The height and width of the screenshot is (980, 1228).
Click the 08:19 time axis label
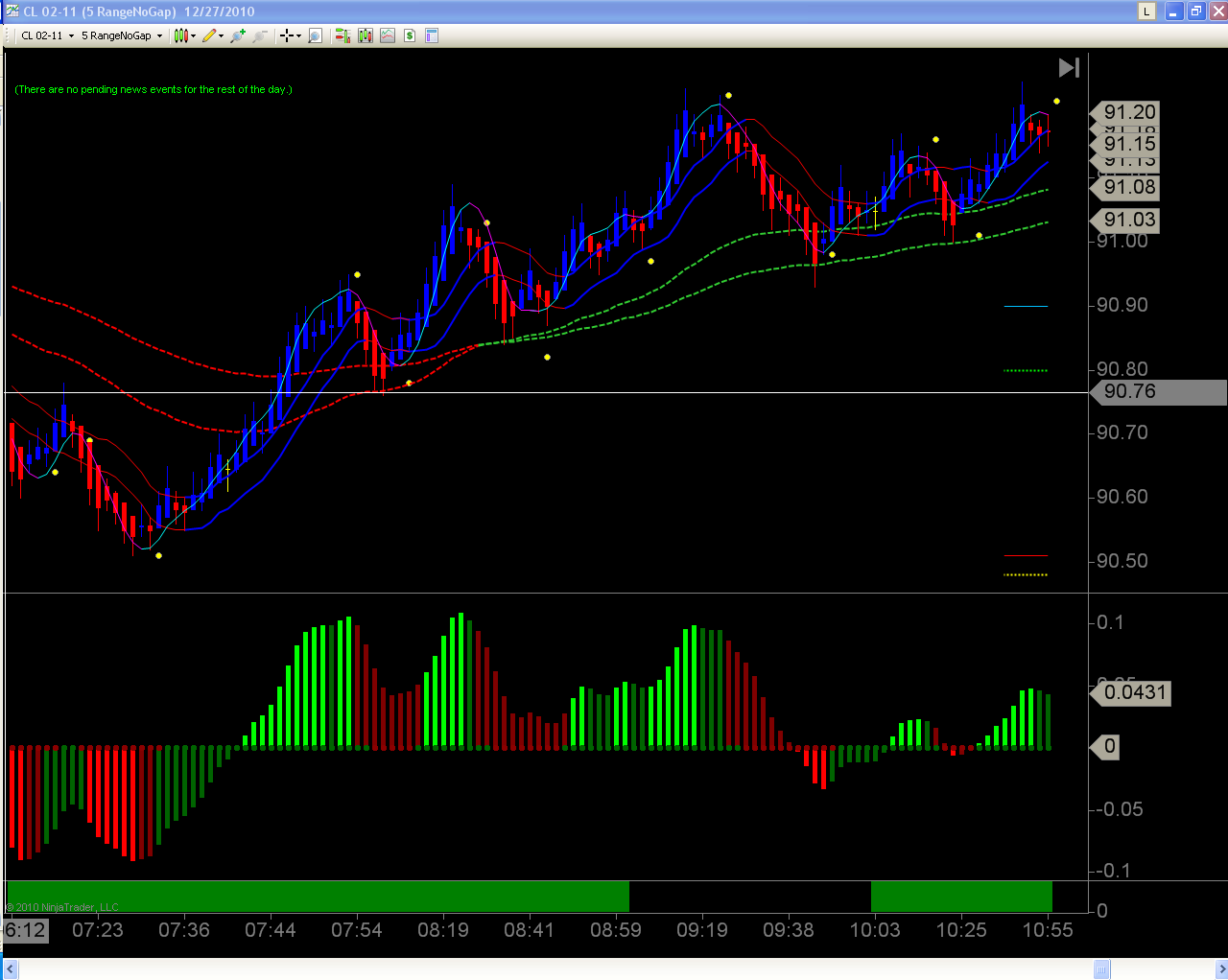[x=443, y=930]
